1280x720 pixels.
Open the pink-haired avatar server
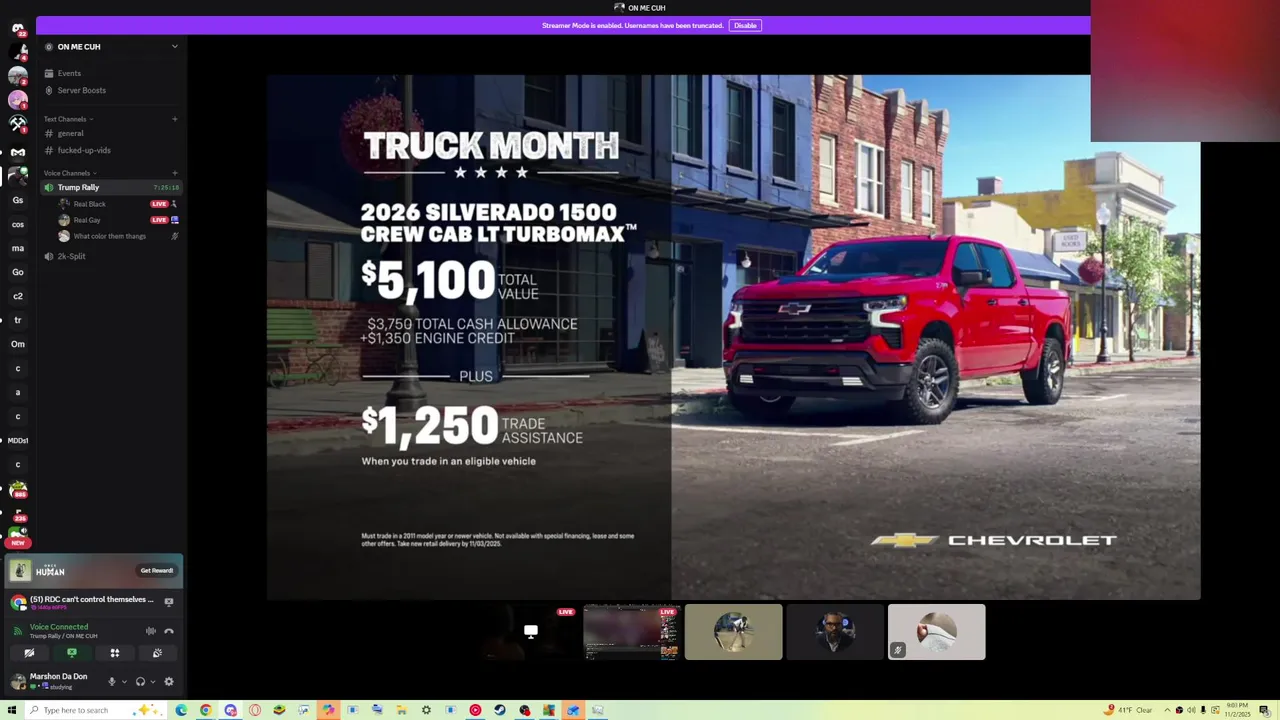[x=18, y=100]
